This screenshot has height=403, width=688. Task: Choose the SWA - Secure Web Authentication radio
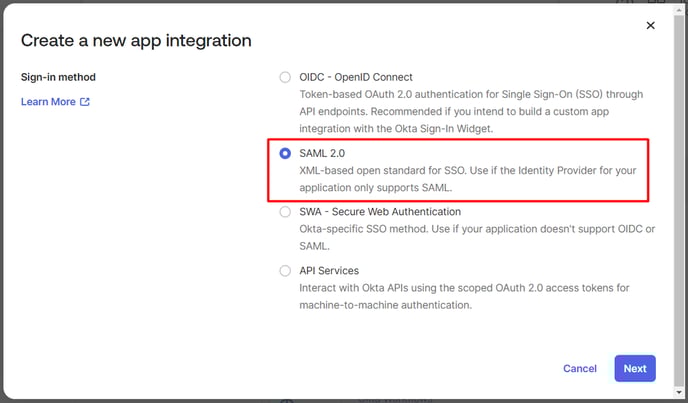pos(285,212)
